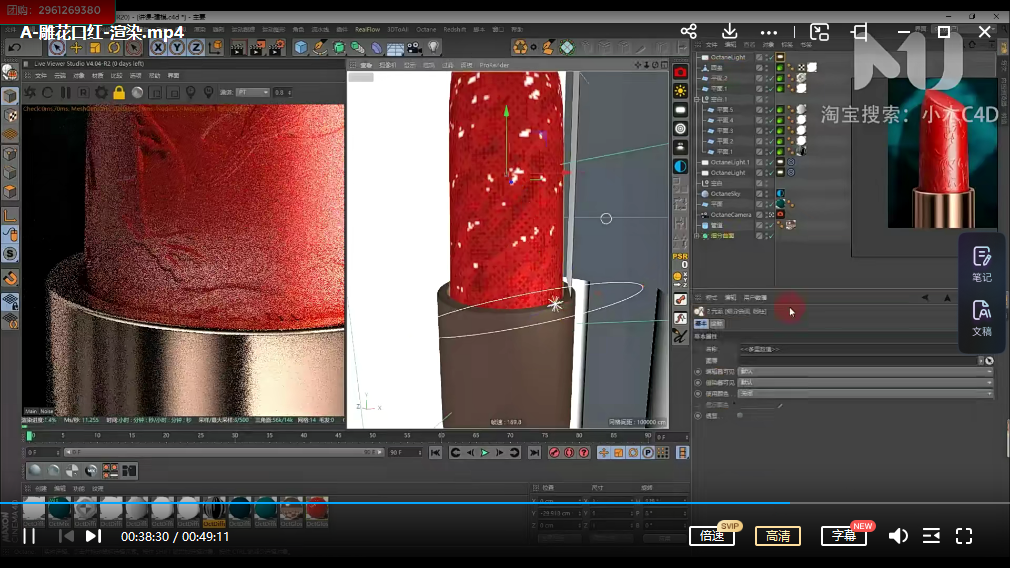Go to start of C4D timeline

point(435,453)
